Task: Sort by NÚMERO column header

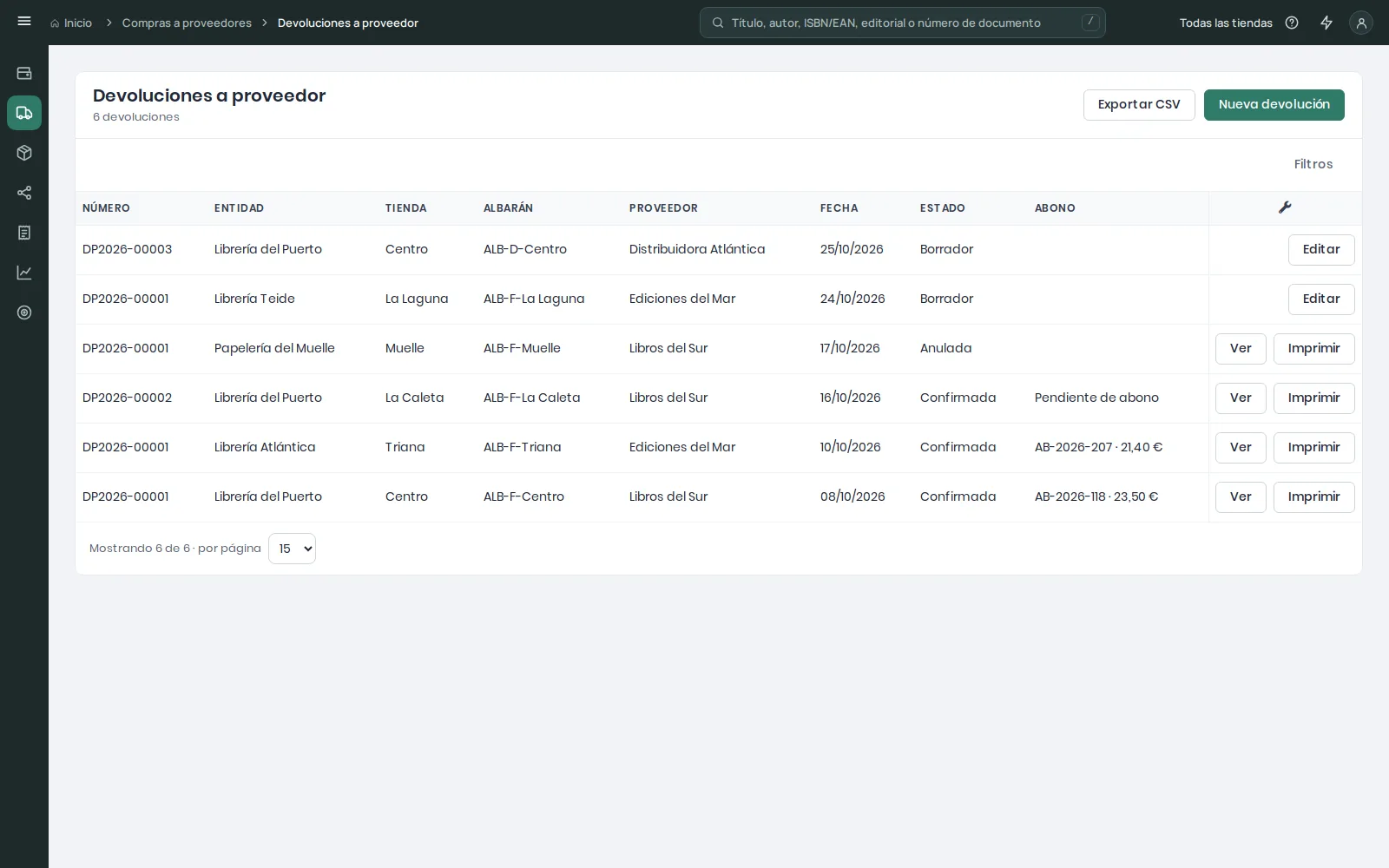Action: [106, 208]
